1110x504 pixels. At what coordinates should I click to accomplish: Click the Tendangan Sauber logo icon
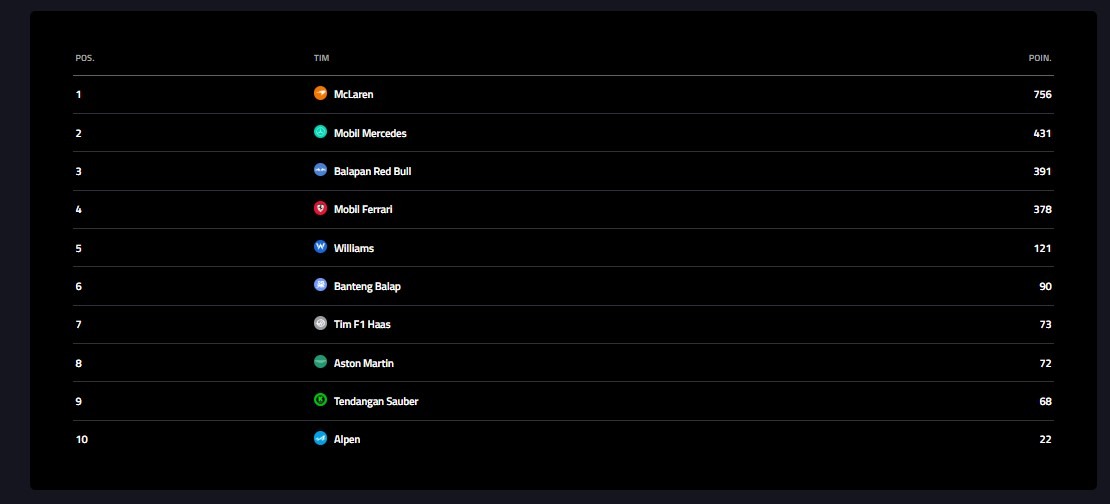coord(320,400)
